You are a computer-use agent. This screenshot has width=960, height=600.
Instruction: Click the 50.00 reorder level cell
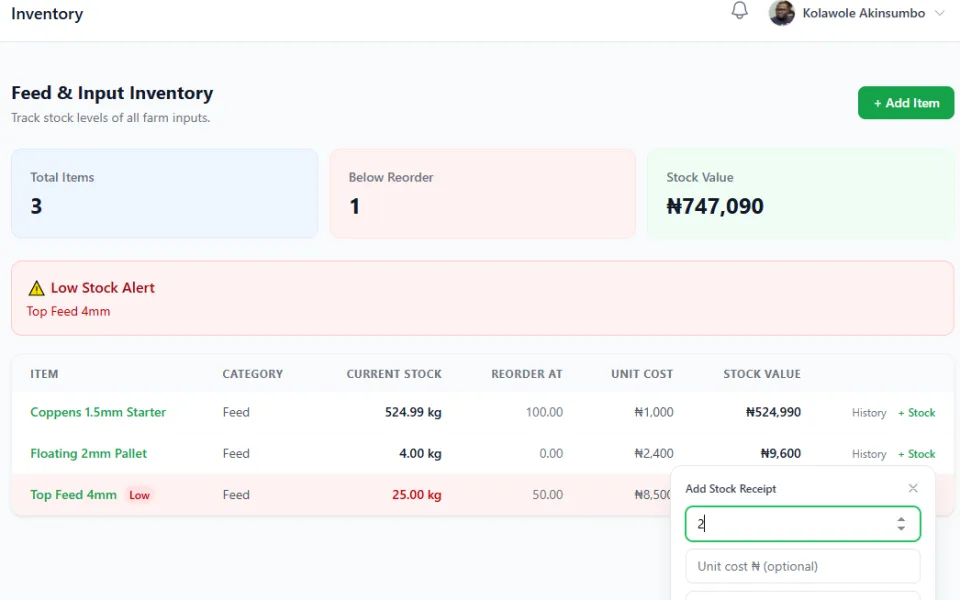(x=547, y=495)
